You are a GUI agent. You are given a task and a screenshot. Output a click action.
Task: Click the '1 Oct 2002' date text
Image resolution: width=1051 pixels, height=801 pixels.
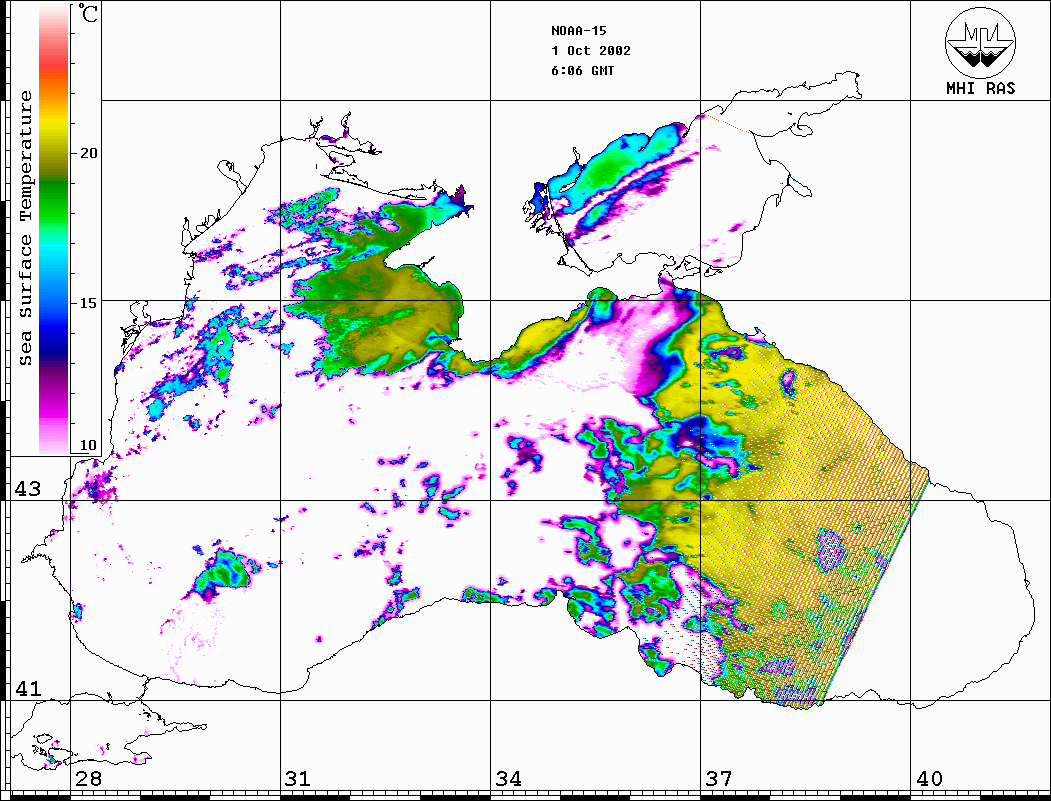tap(591, 51)
